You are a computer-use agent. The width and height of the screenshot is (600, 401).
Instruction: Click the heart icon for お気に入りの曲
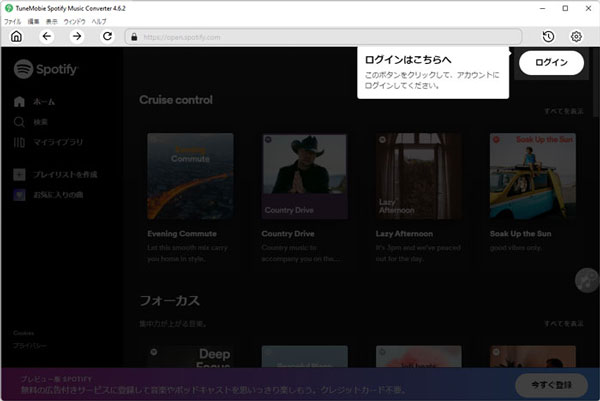pyautogui.click(x=20, y=195)
